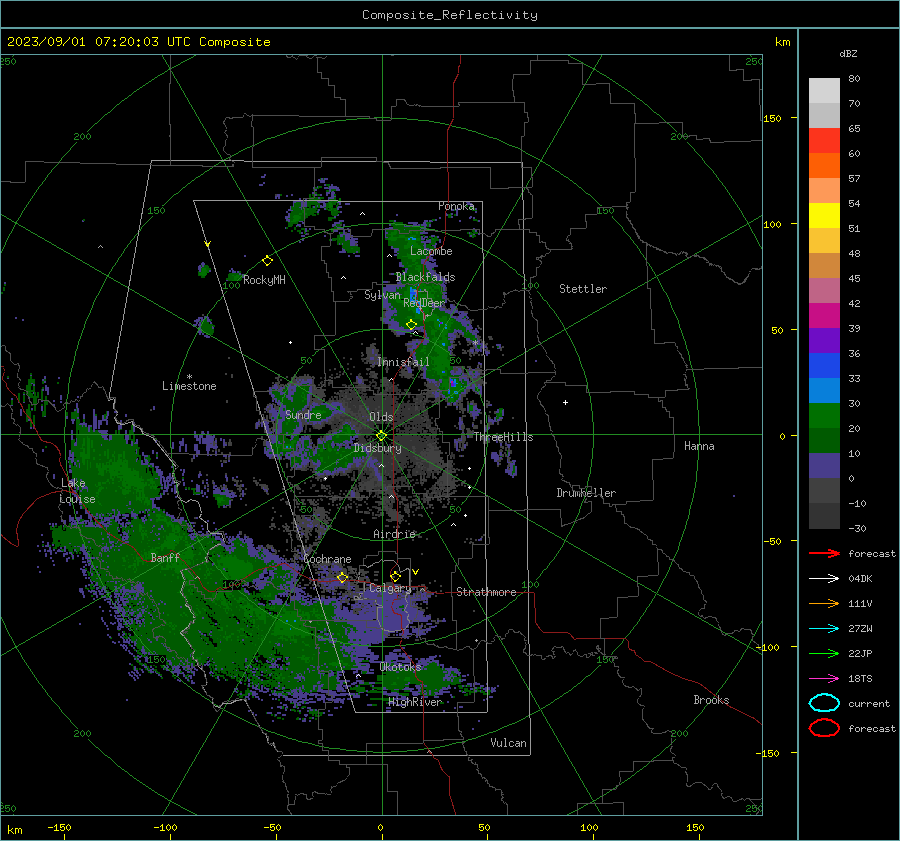Click the ThreeHills label
The image size is (900, 841).
pos(503,437)
